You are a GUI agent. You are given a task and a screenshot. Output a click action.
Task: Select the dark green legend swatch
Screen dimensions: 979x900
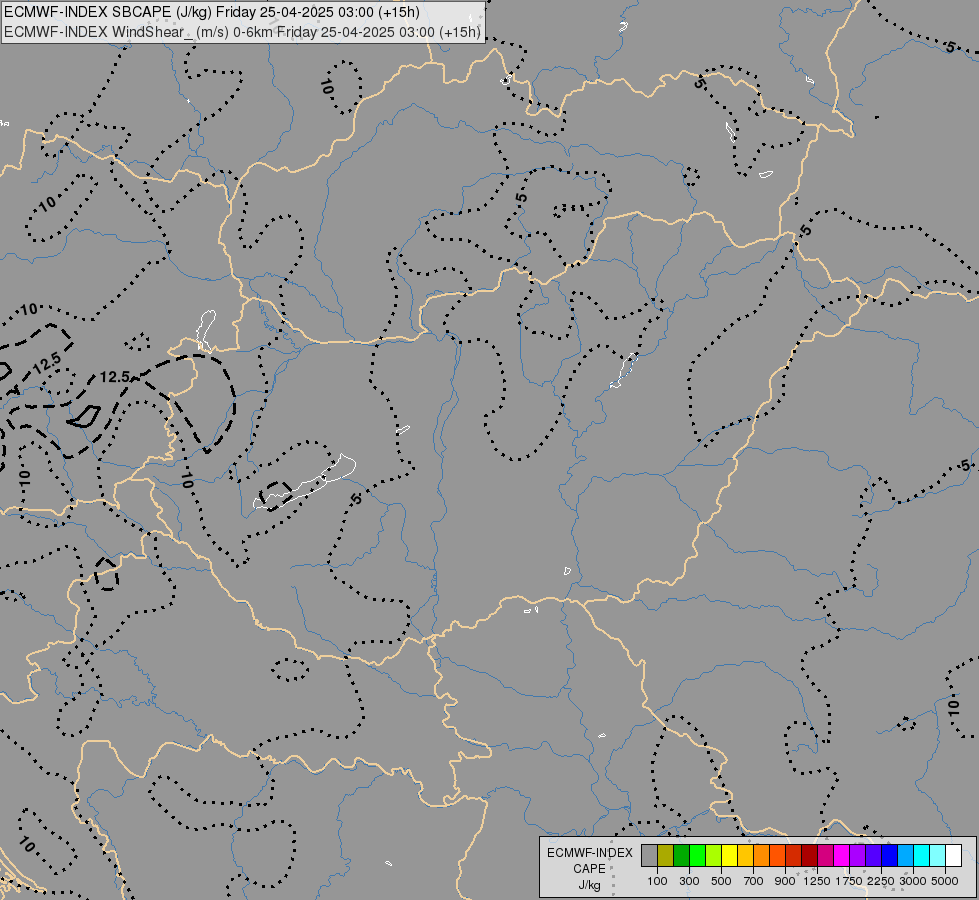click(x=681, y=855)
